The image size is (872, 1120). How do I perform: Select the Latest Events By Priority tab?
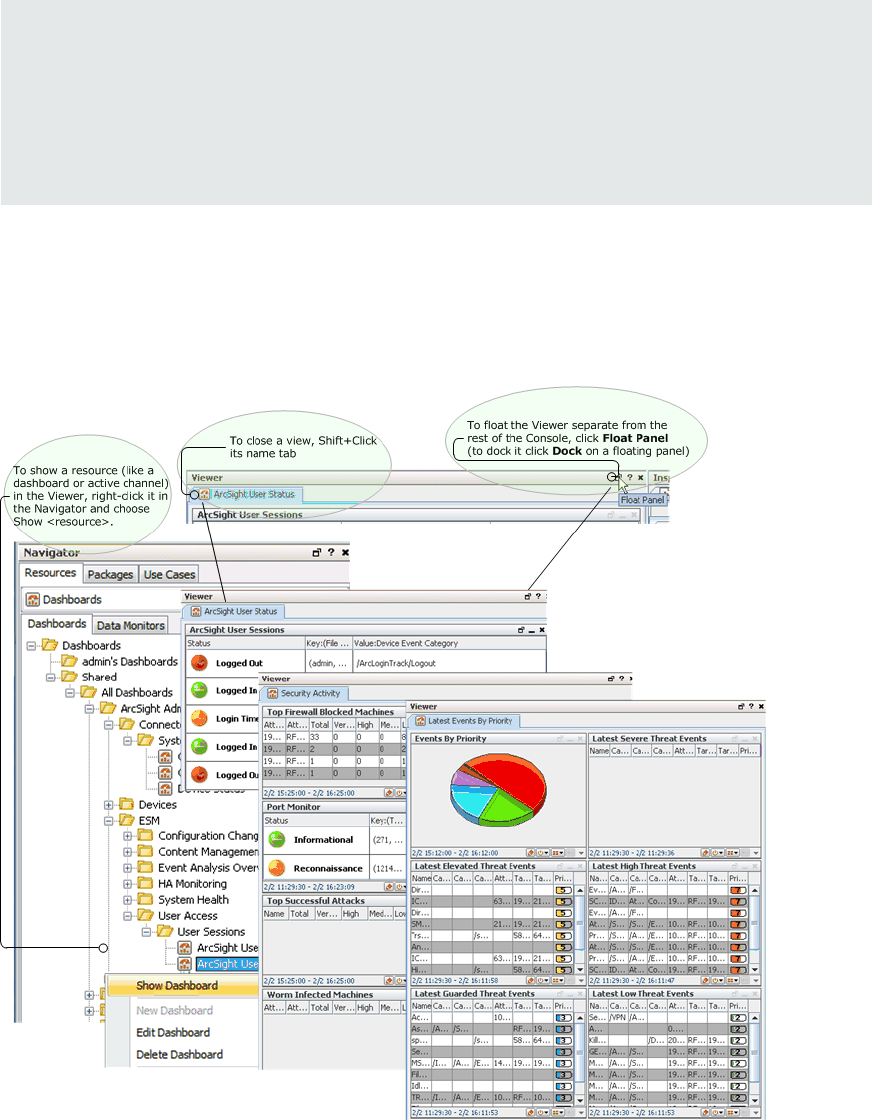click(463, 721)
